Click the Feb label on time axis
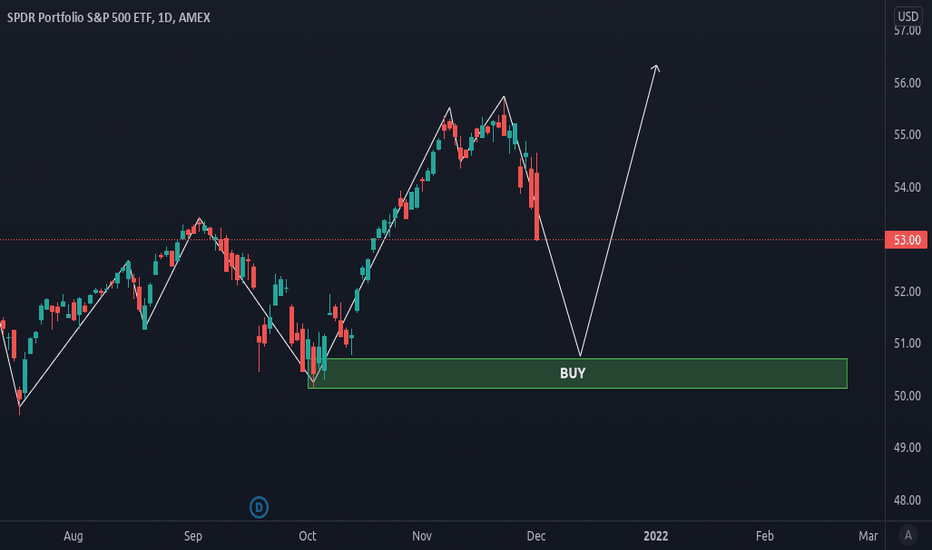This screenshot has width=932, height=550. pos(765,536)
